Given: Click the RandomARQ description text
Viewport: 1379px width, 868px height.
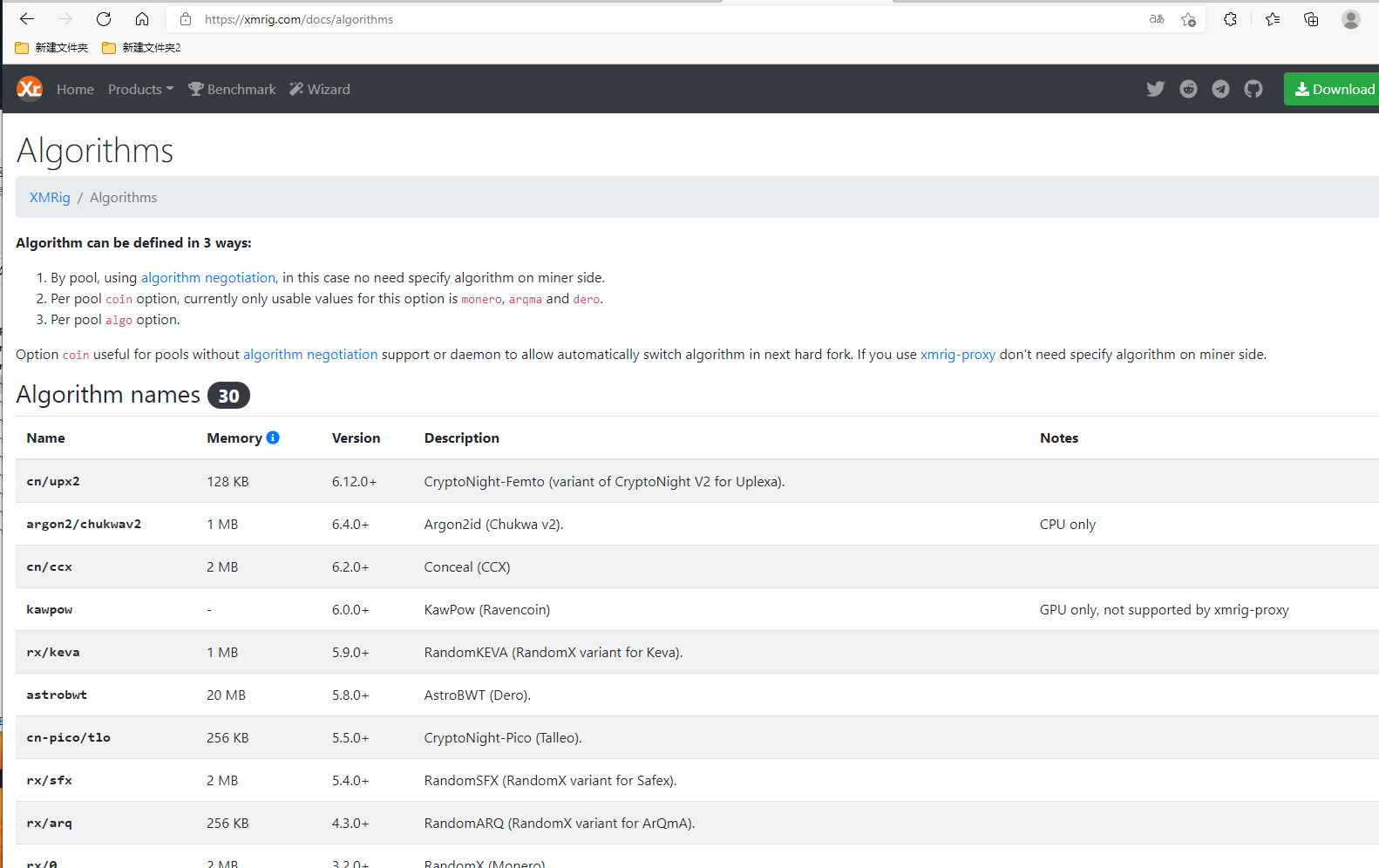Looking at the screenshot, I should [560, 823].
